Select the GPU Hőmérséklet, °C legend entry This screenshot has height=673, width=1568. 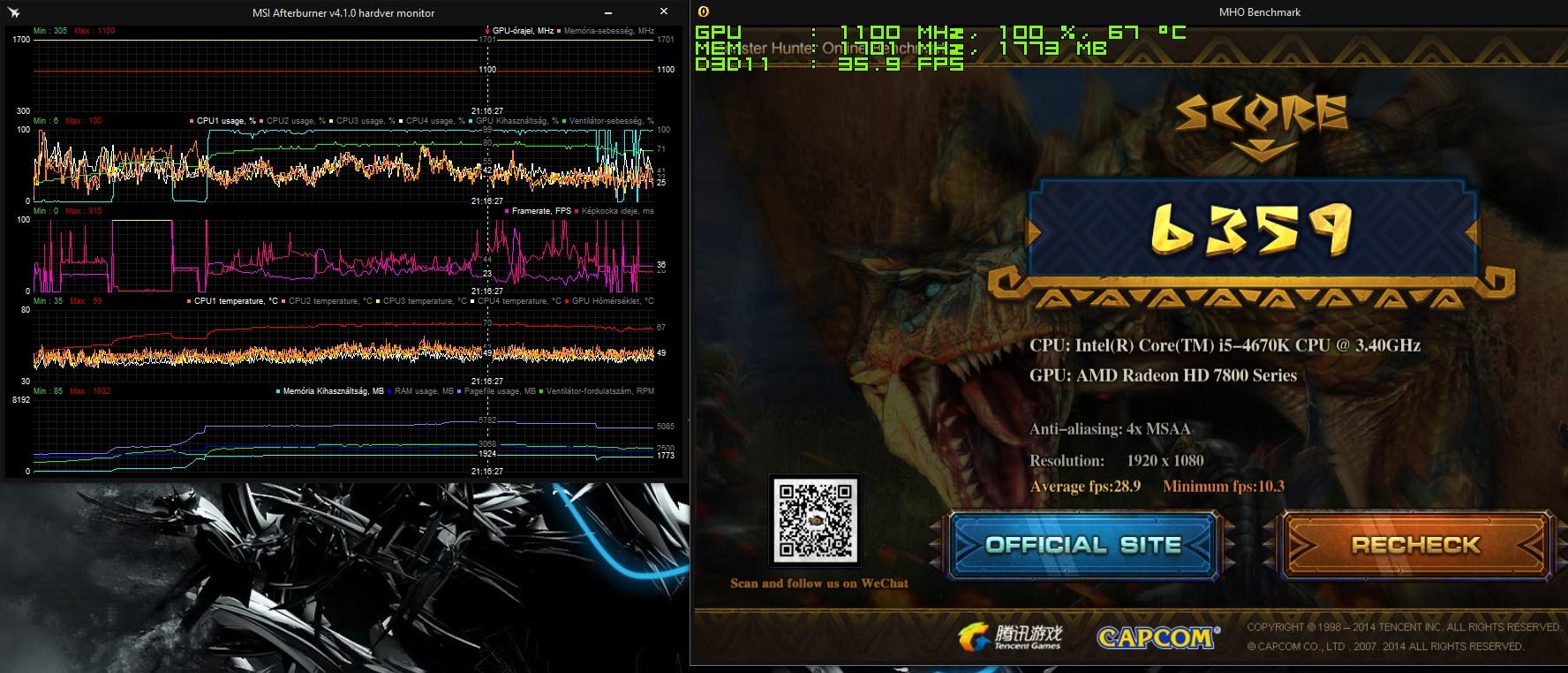(609, 301)
